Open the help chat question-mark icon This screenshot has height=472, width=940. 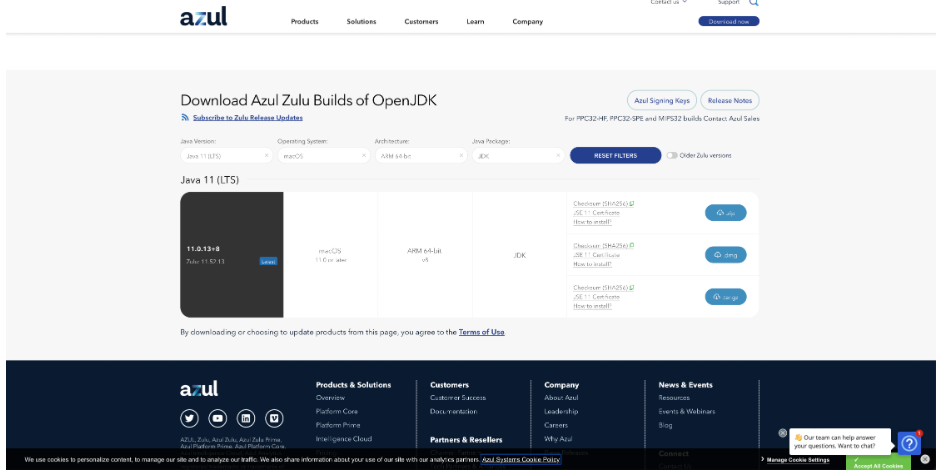[909, 443]
